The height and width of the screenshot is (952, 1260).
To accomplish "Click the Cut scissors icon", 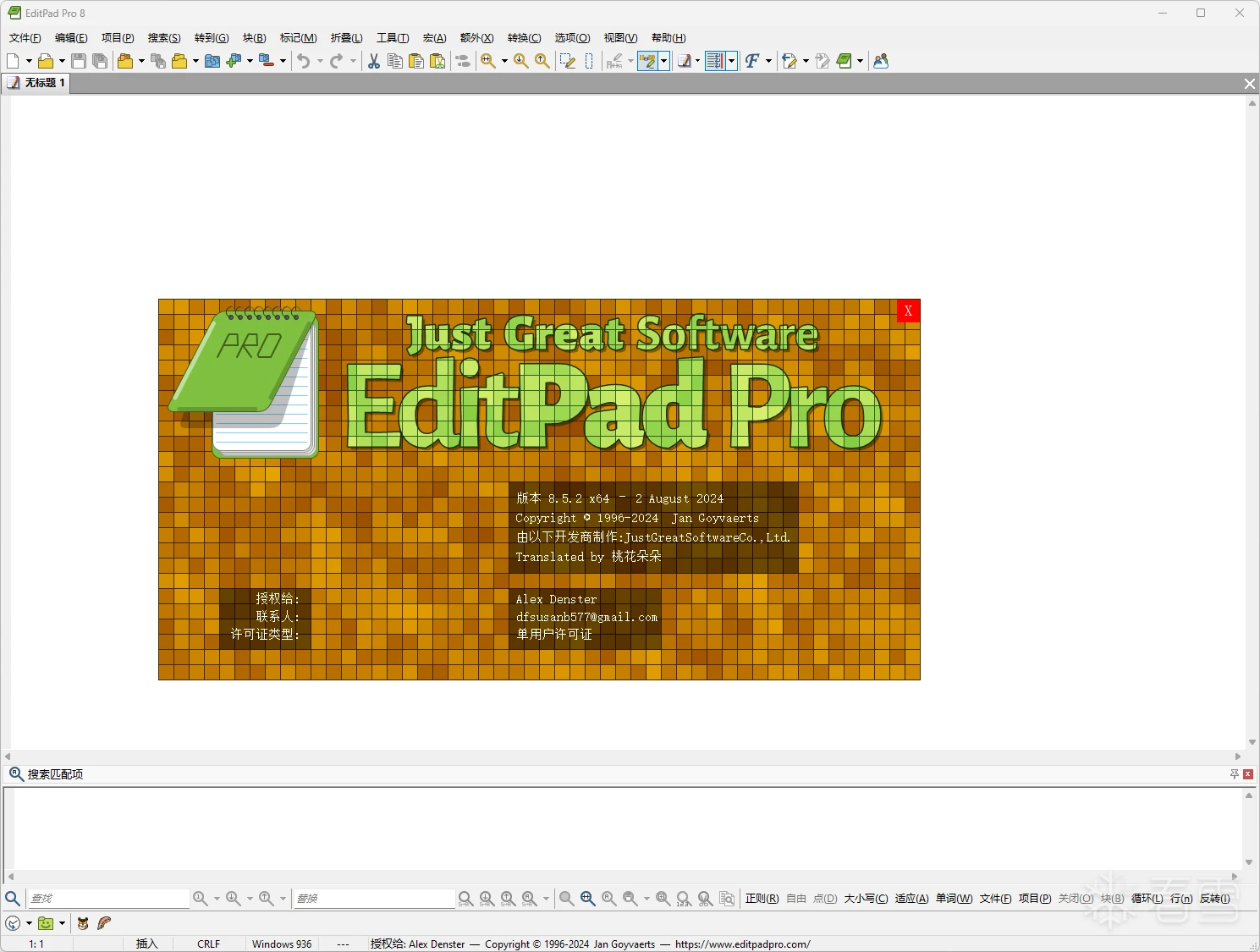I will pyautogui.click(x=374, y=61).
